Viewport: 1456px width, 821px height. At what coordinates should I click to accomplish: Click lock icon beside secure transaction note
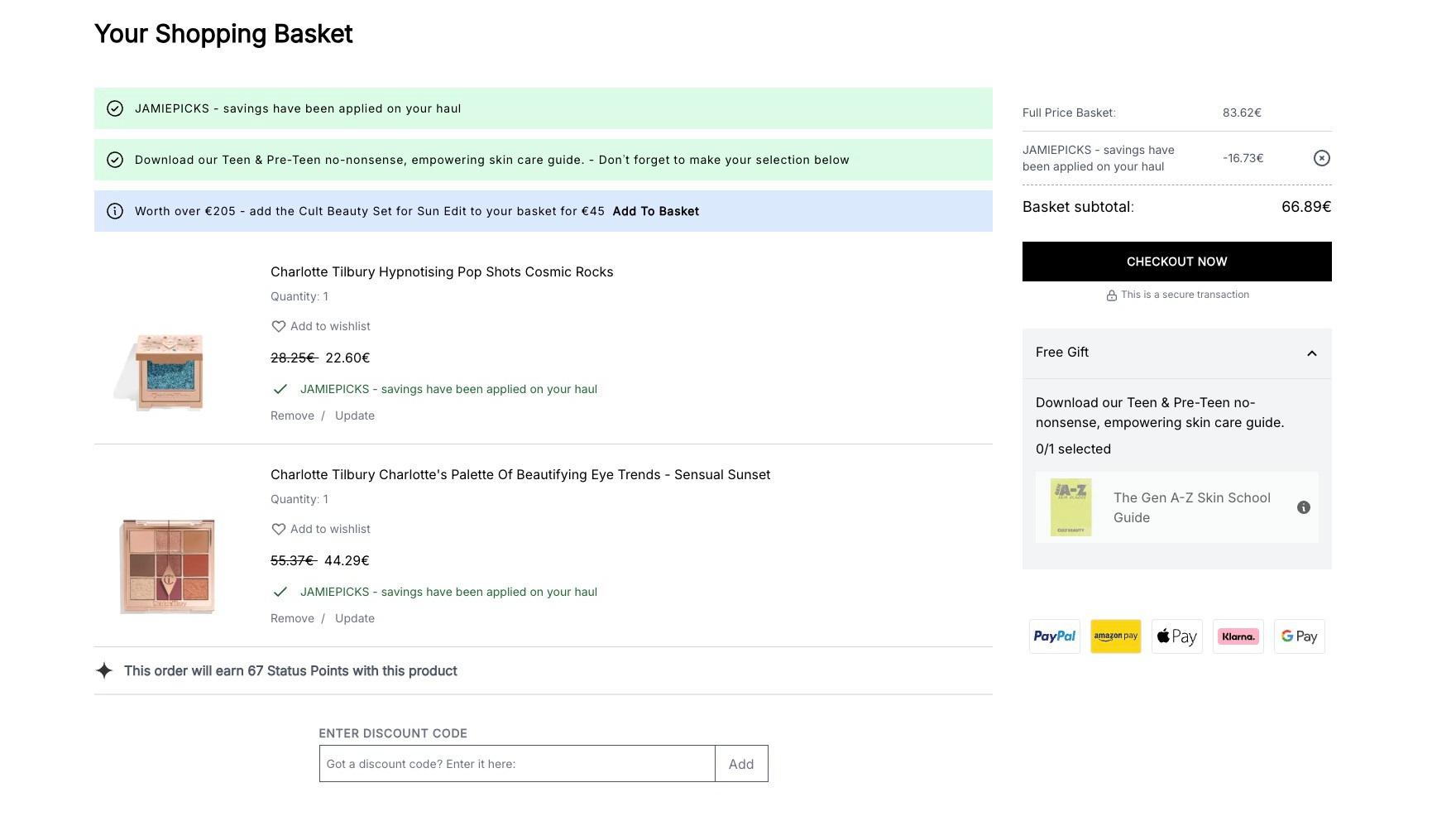pos(1111,295)
